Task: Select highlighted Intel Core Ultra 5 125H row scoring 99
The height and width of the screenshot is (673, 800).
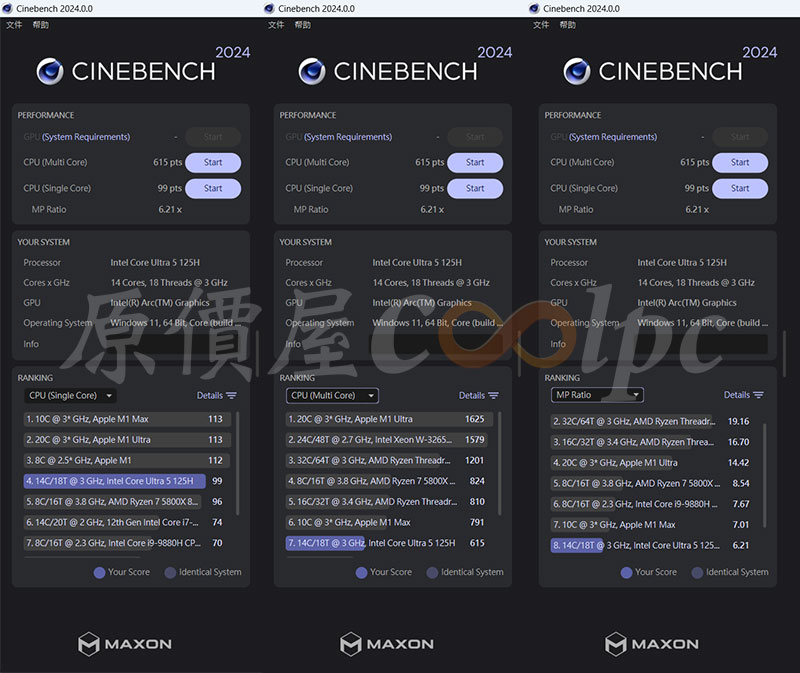Action: pos(124,481)
